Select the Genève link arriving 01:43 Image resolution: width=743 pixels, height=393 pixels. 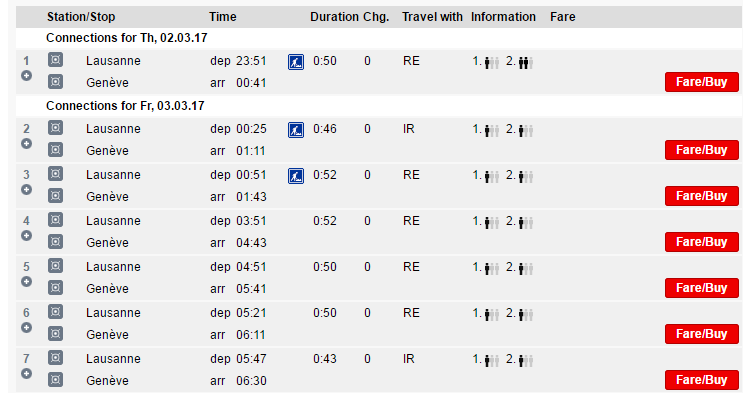click(107, 197)
